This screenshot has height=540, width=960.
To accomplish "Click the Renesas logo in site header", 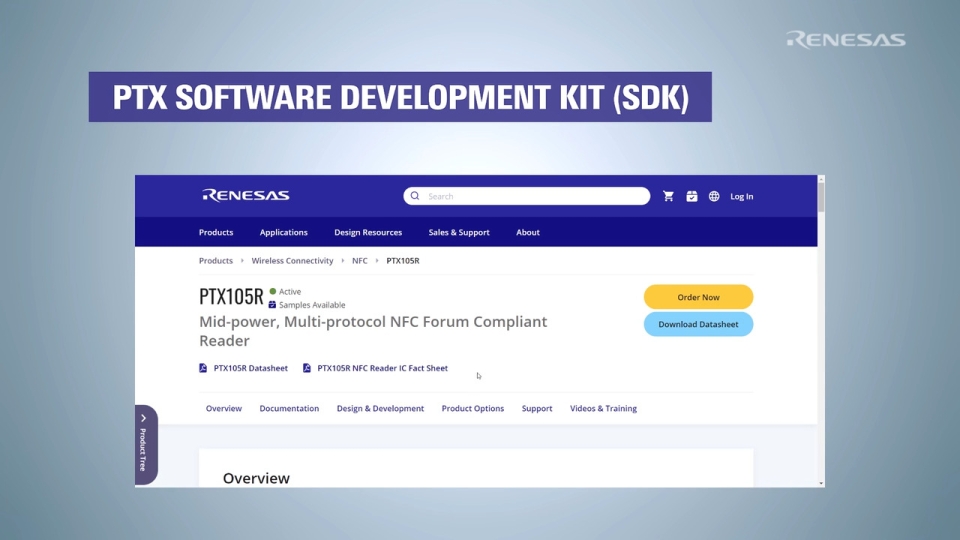I will click(x=246, y=195).
